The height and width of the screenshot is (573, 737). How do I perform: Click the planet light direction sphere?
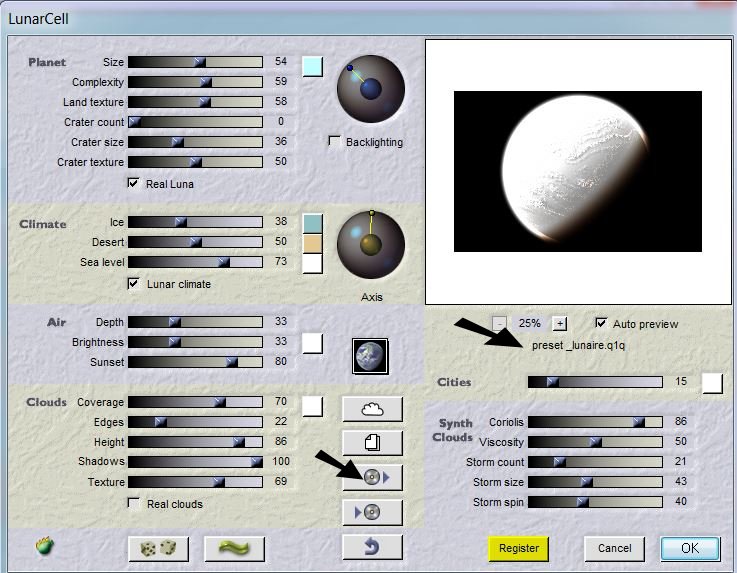pyautogui.click(x=371, y=89)
